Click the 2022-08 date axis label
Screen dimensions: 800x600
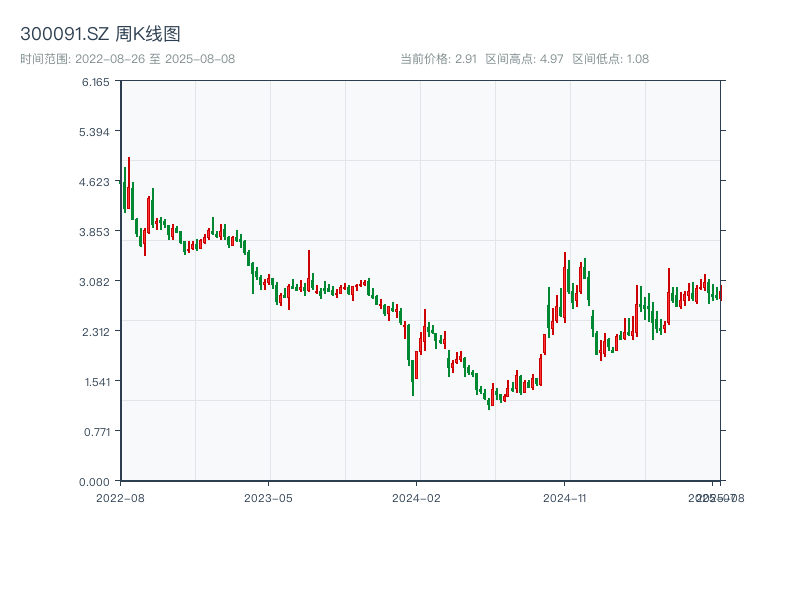(x=120, y=497)
